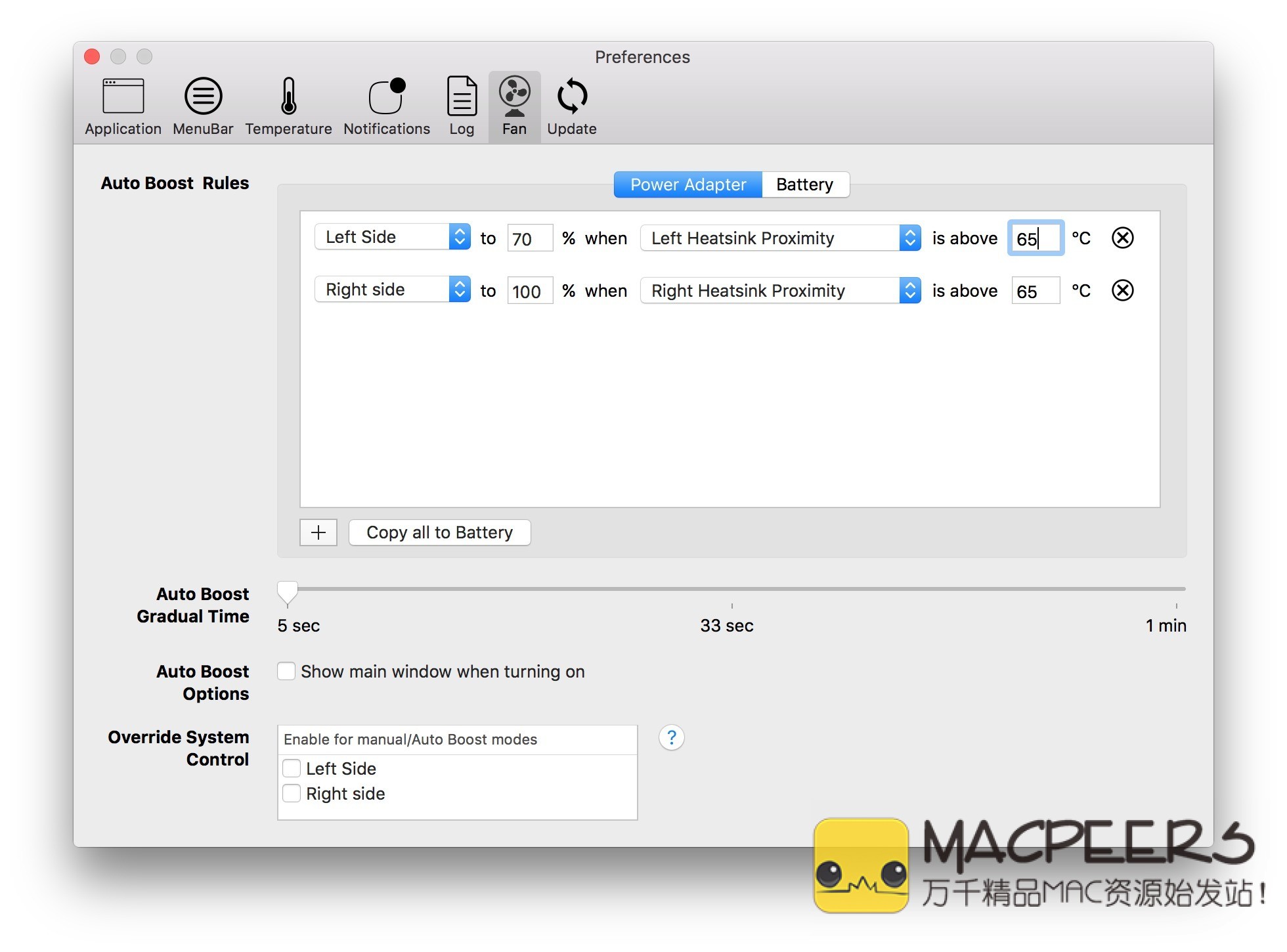The height and width of the screenshot is (952, 1287).
Task: Click the Auto Boost Gradual Time slider
Action: coord(288,592)
